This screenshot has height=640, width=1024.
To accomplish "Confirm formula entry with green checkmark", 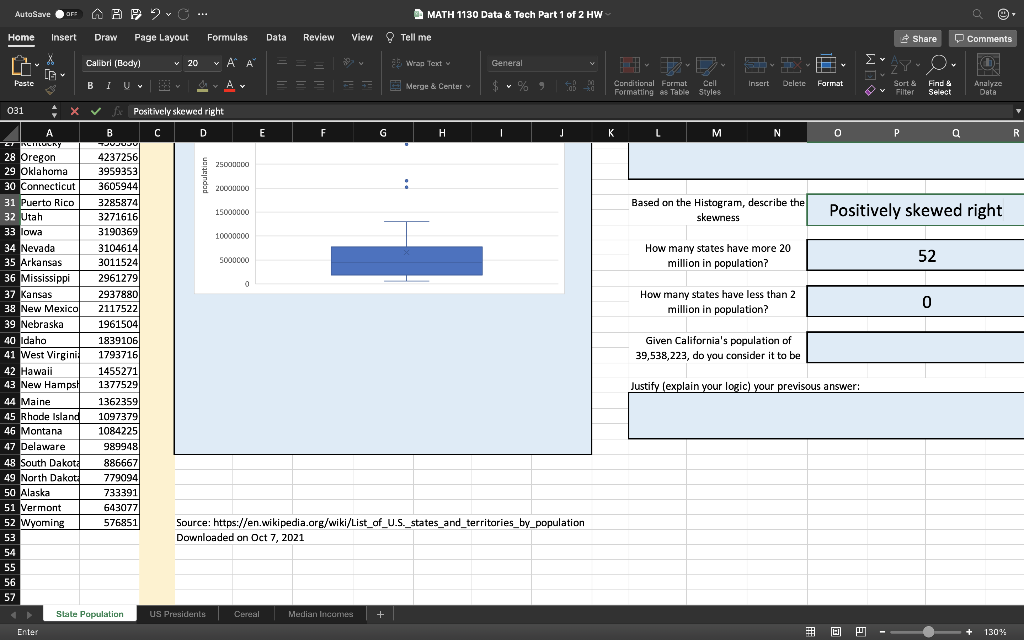I will [96, 111].
